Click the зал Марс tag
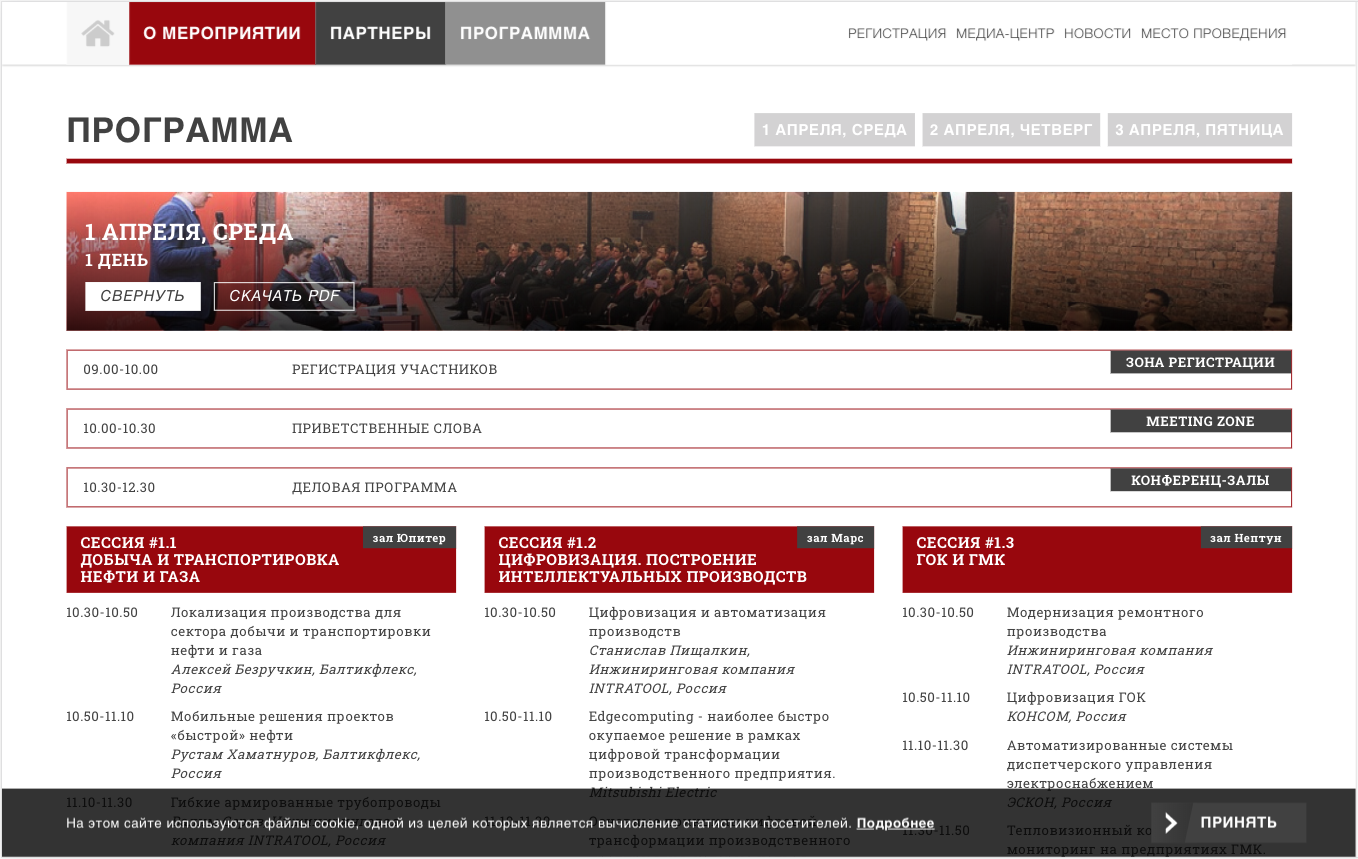Viewport: 1358px width, 859px height. (835, 538)
